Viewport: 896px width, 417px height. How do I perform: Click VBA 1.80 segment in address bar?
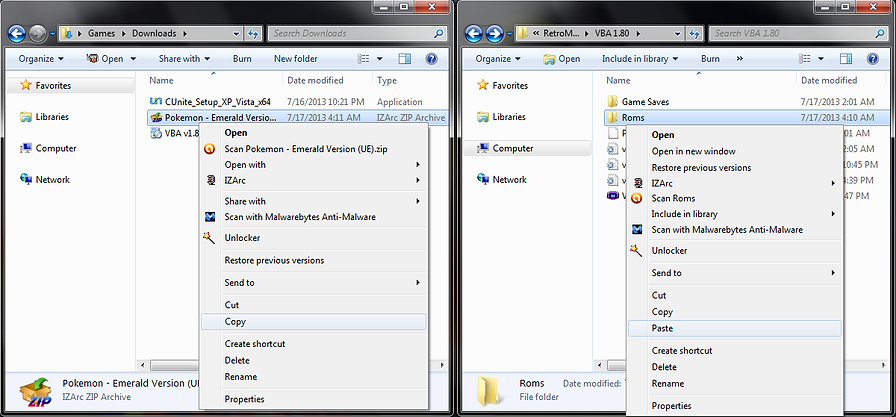click(613, 34)
